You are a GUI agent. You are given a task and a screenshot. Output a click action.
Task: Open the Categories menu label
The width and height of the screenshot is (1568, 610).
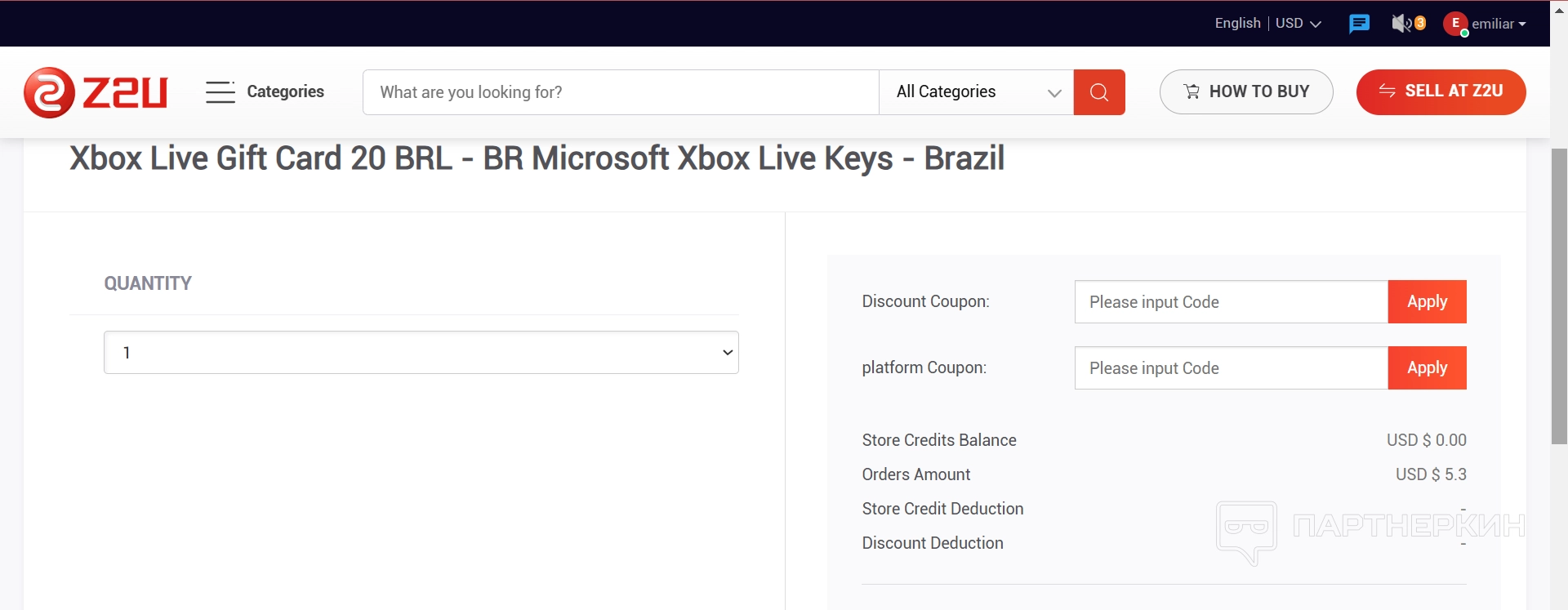click(x=285, y=91)
